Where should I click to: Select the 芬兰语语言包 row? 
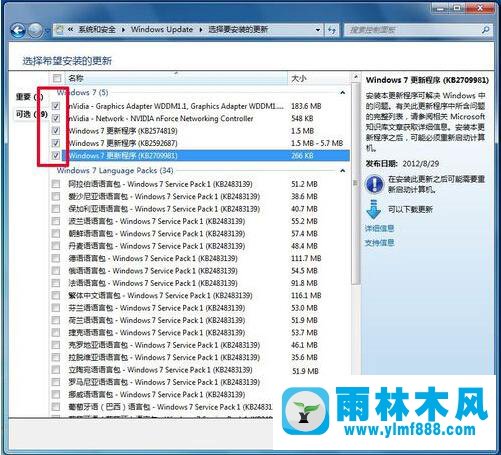pyautogui.click(x=200, y=308)
